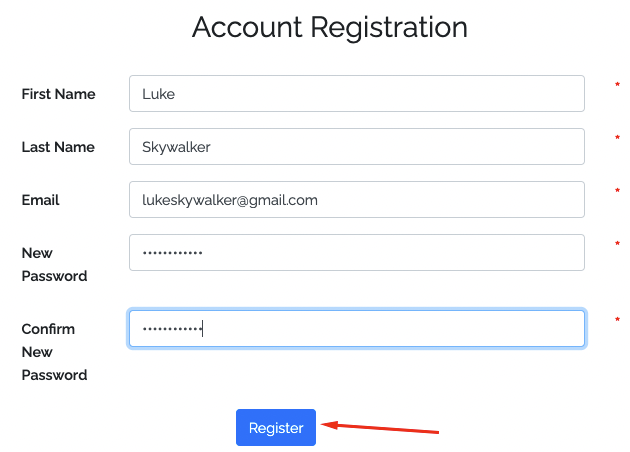This screenshot has height=452, width=630.
Task: Click the First Name label
Action: click(59, 94)
